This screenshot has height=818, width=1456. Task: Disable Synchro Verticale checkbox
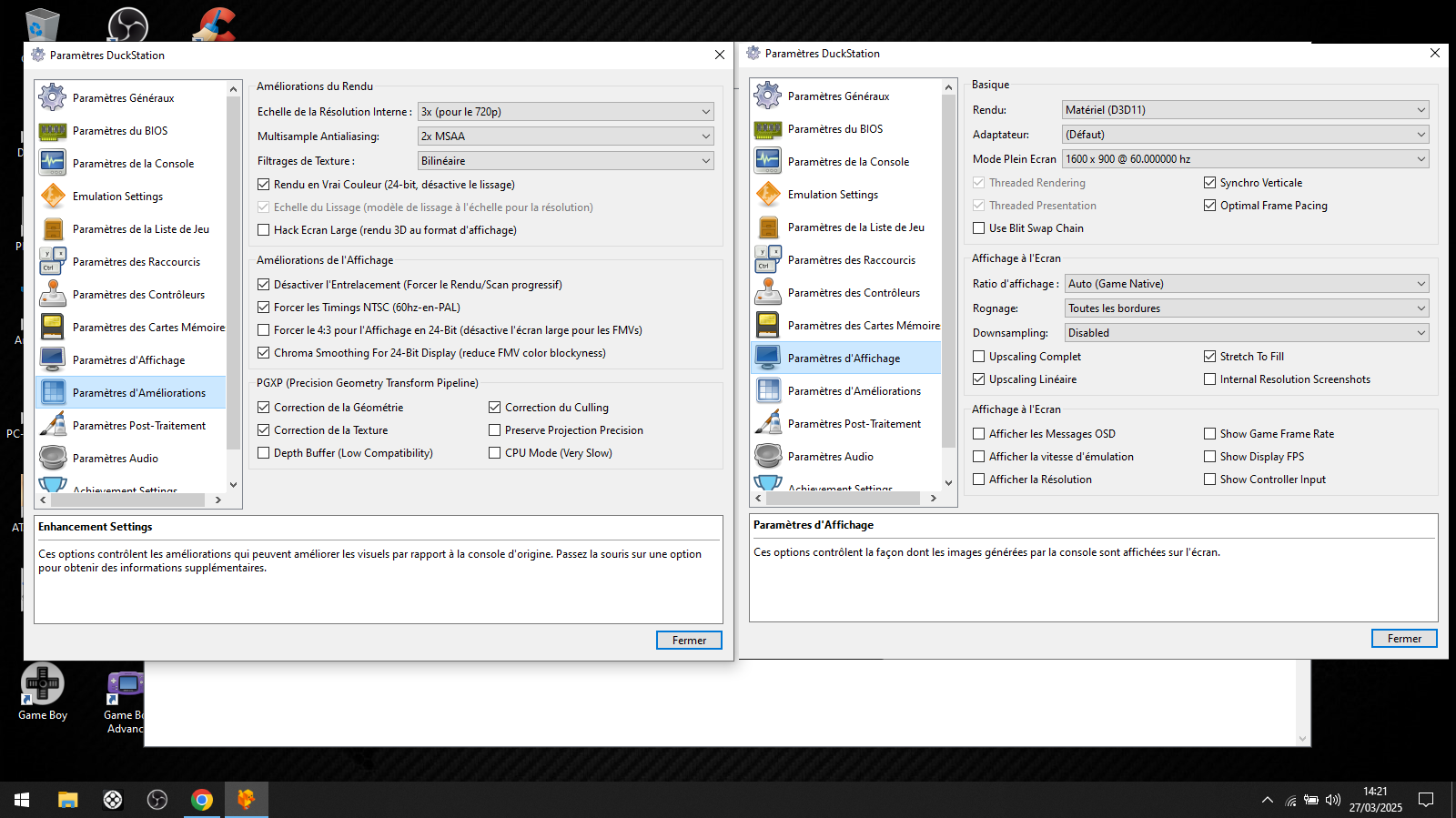[1209, 183]
